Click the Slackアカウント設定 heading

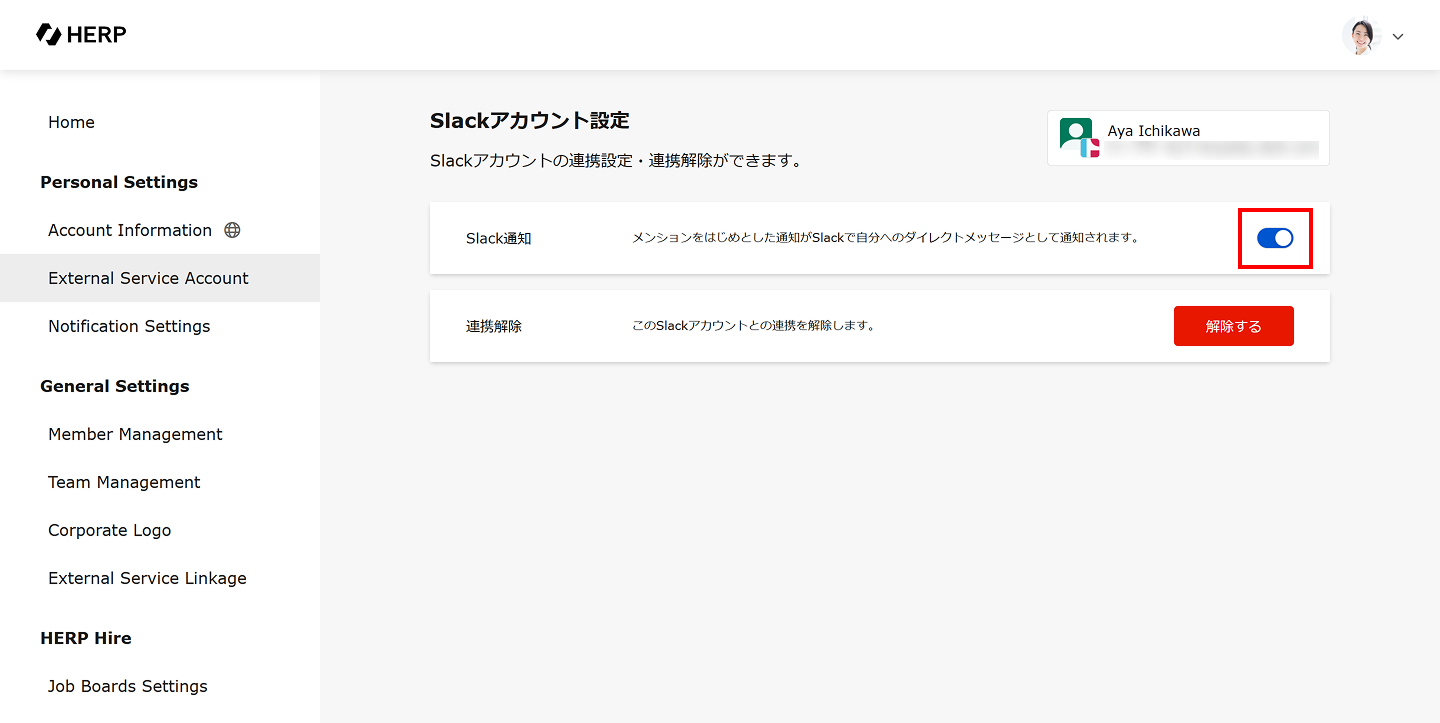click(x=530, y=121)
